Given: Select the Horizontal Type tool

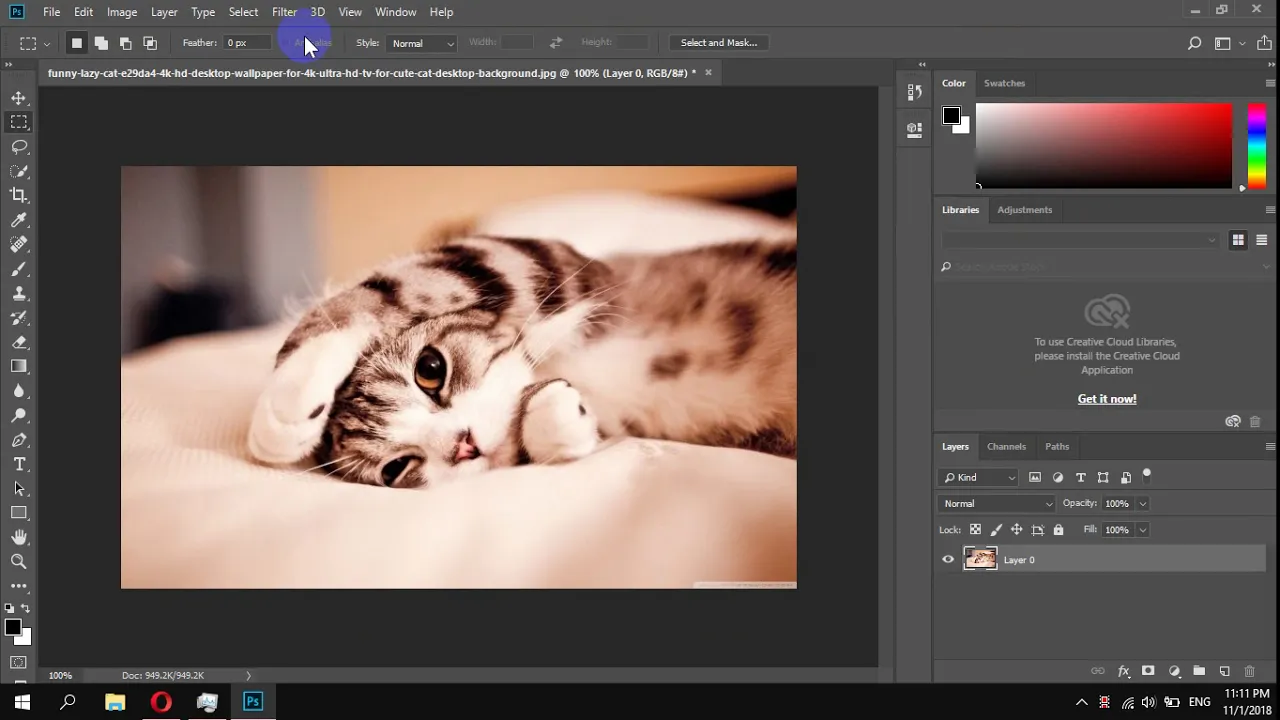Looking at the screenshot, I should (x=19, y=465).
